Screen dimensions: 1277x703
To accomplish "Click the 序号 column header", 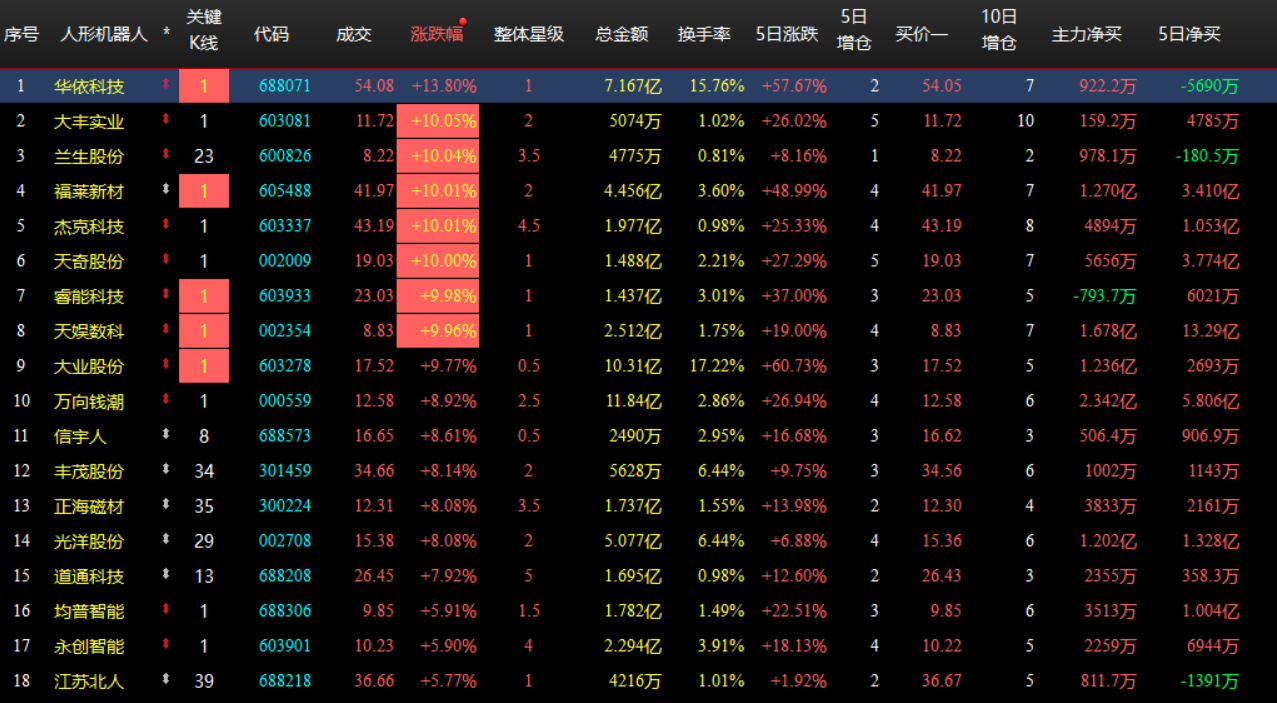I will tap(21, 34).
